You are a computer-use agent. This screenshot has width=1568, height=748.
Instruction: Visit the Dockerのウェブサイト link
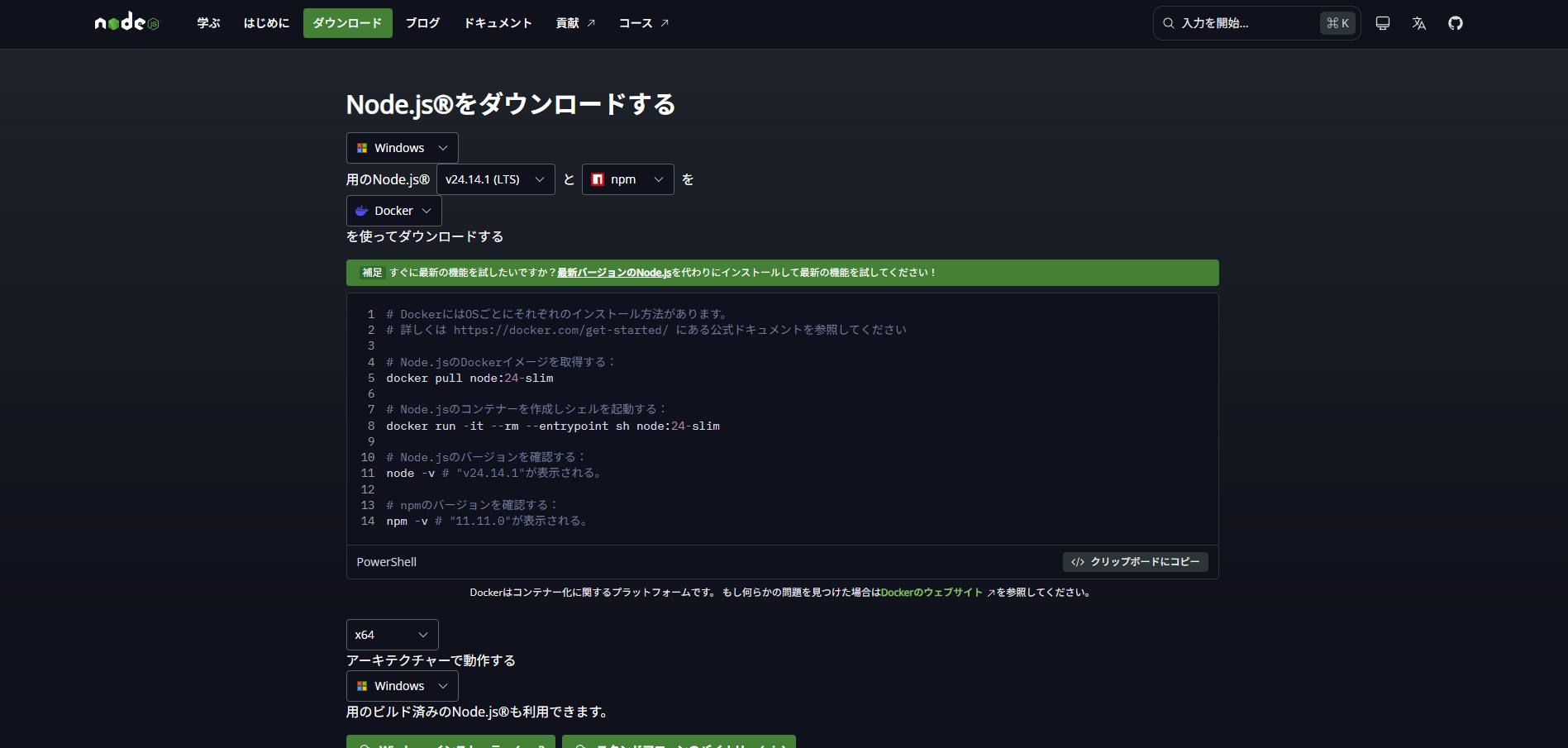(x=932, y=593)
